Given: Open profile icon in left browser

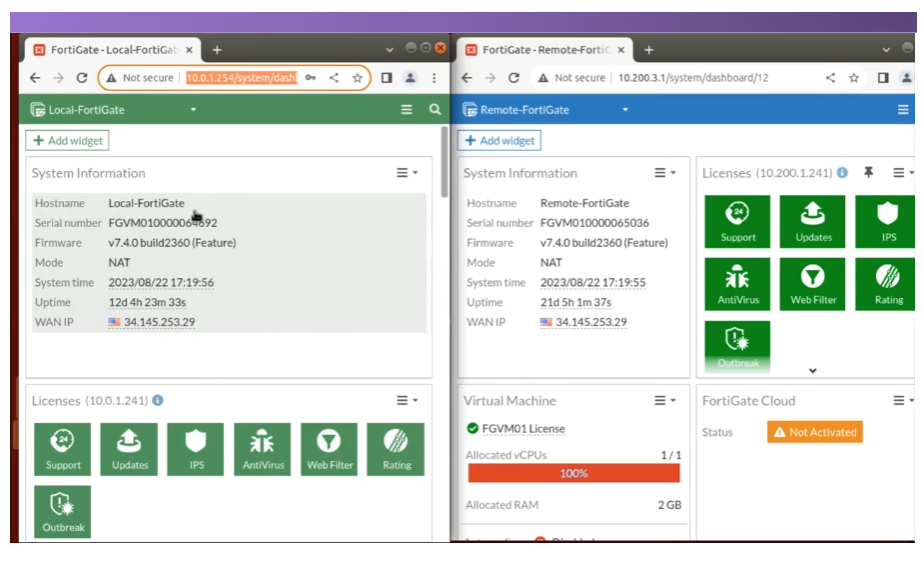Looking at the screenshot, I should coord(410,78).
